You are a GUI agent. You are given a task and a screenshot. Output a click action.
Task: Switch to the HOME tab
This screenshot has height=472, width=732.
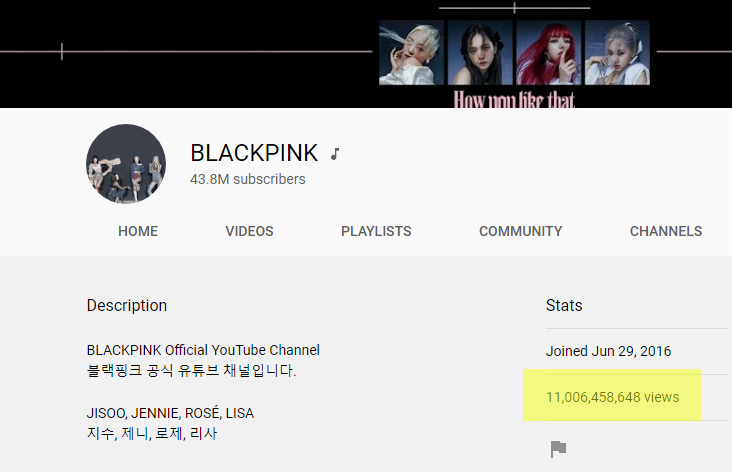click(138, 231)
